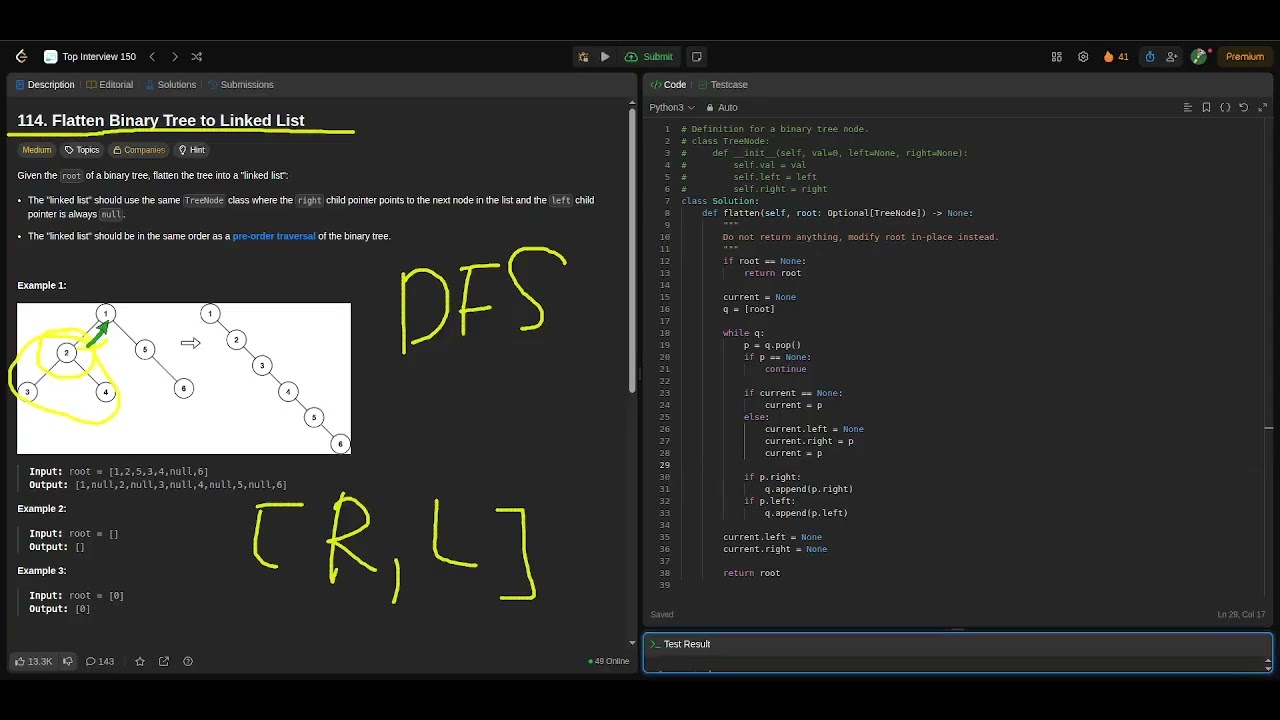Run the code with the play icon
1280x720 pixels.
pyautogui.click(x=605, y=57)
